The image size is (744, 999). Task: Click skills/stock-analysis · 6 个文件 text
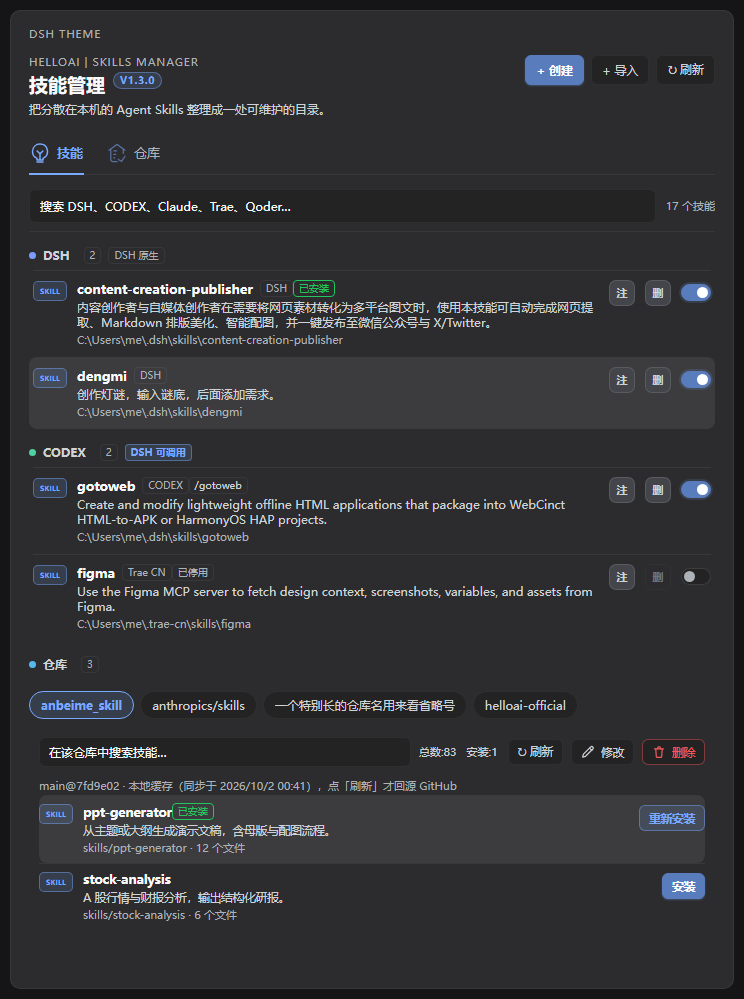point(160,915)
